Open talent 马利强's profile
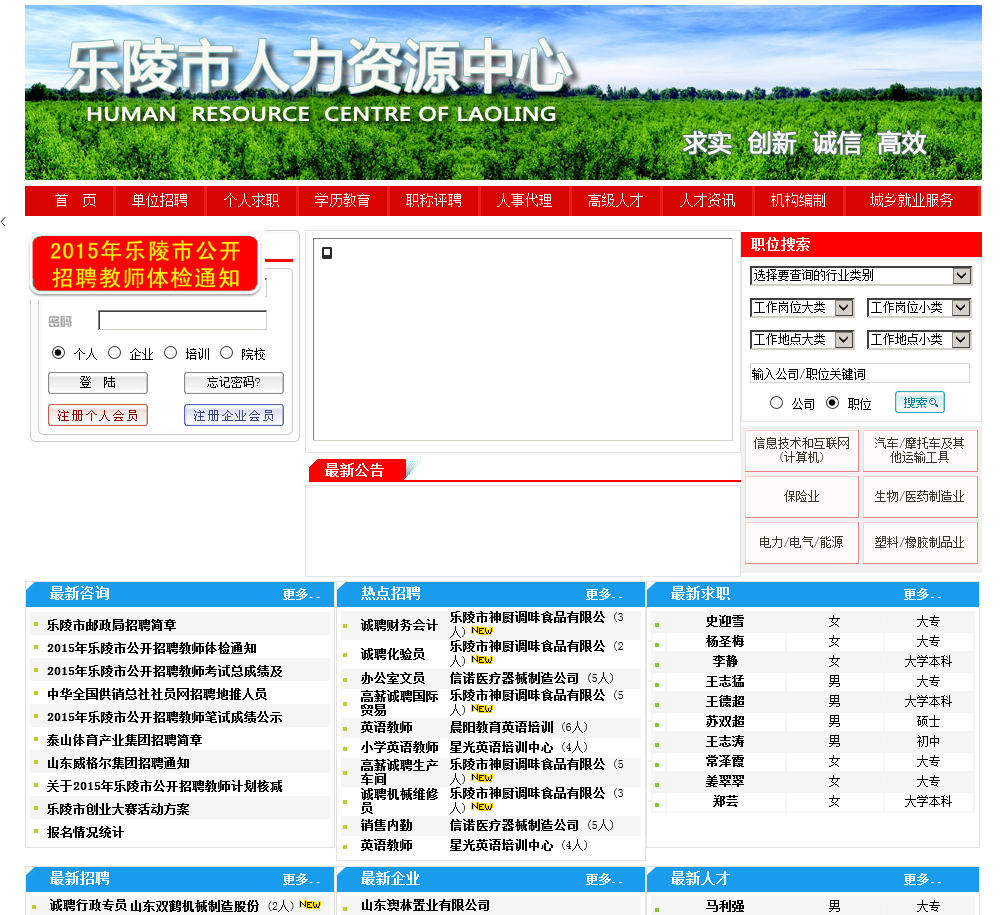Viewport: 1006px width, 915px height. click(x=725, y=906)
